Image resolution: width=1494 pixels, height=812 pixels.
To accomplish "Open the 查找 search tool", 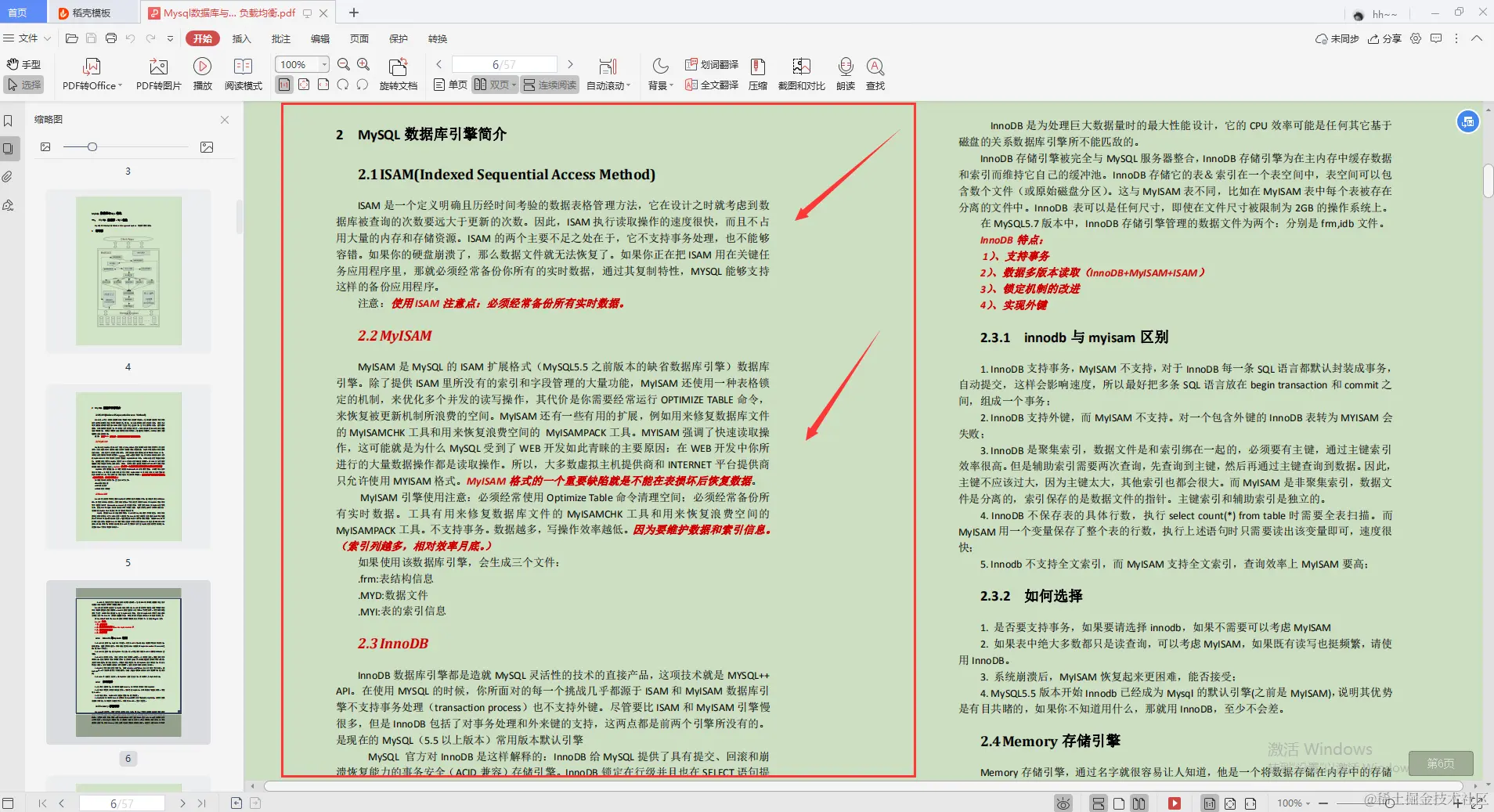I will (875, 74).
